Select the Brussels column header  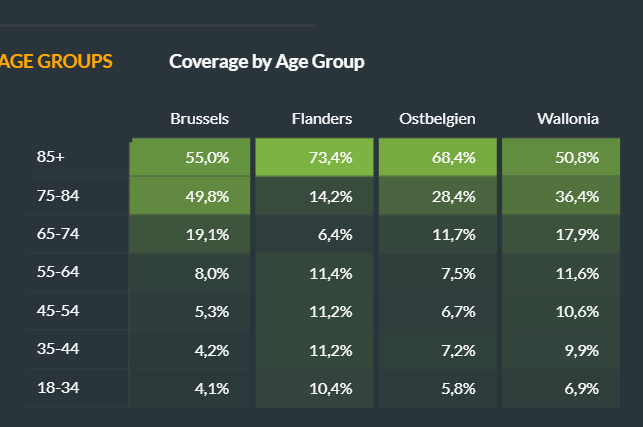[200, 119]
